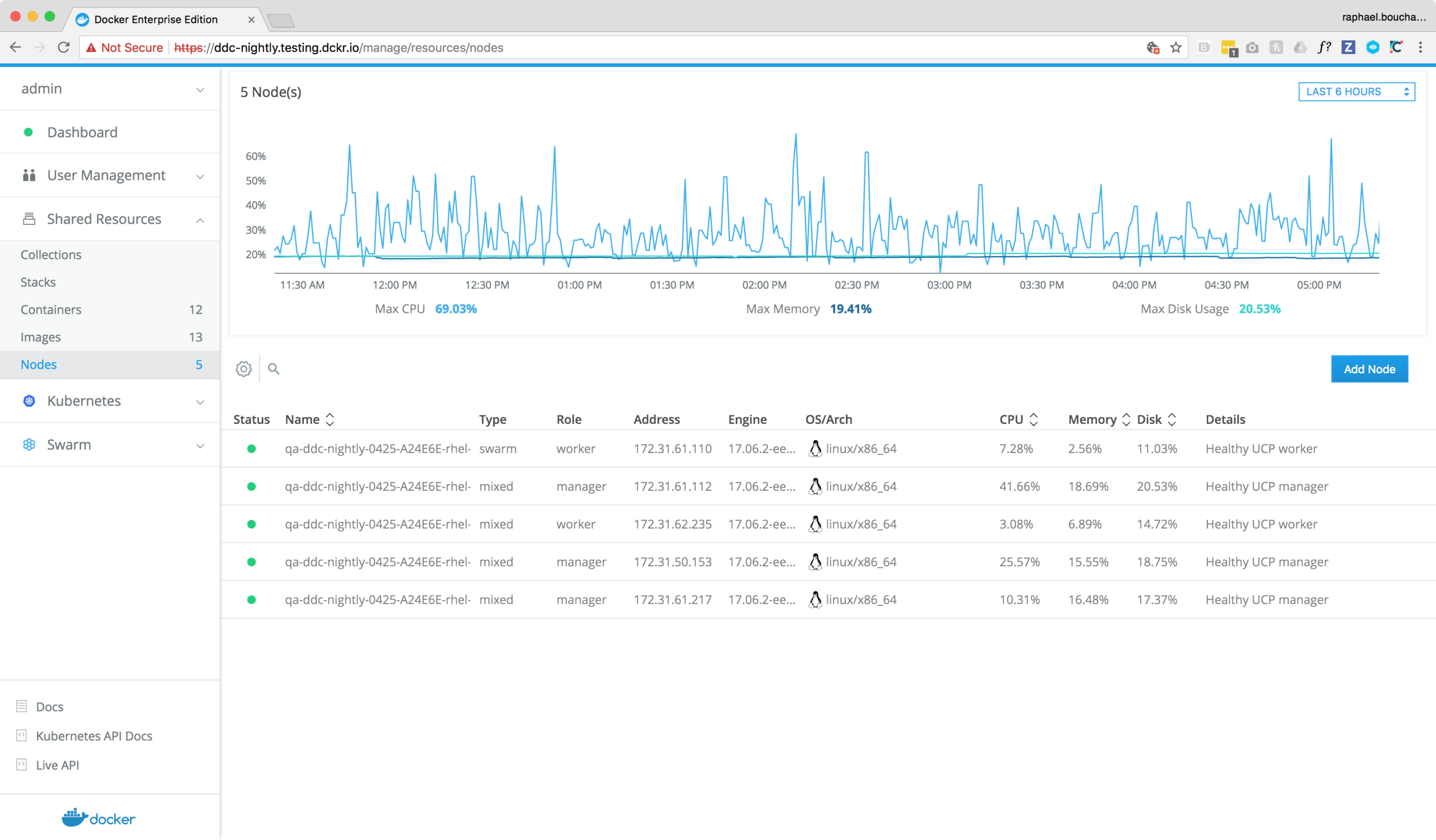The image size is (1436, 840).
Task: Click the Docker logo in sidebar
Action: click(x=98, y=818)
